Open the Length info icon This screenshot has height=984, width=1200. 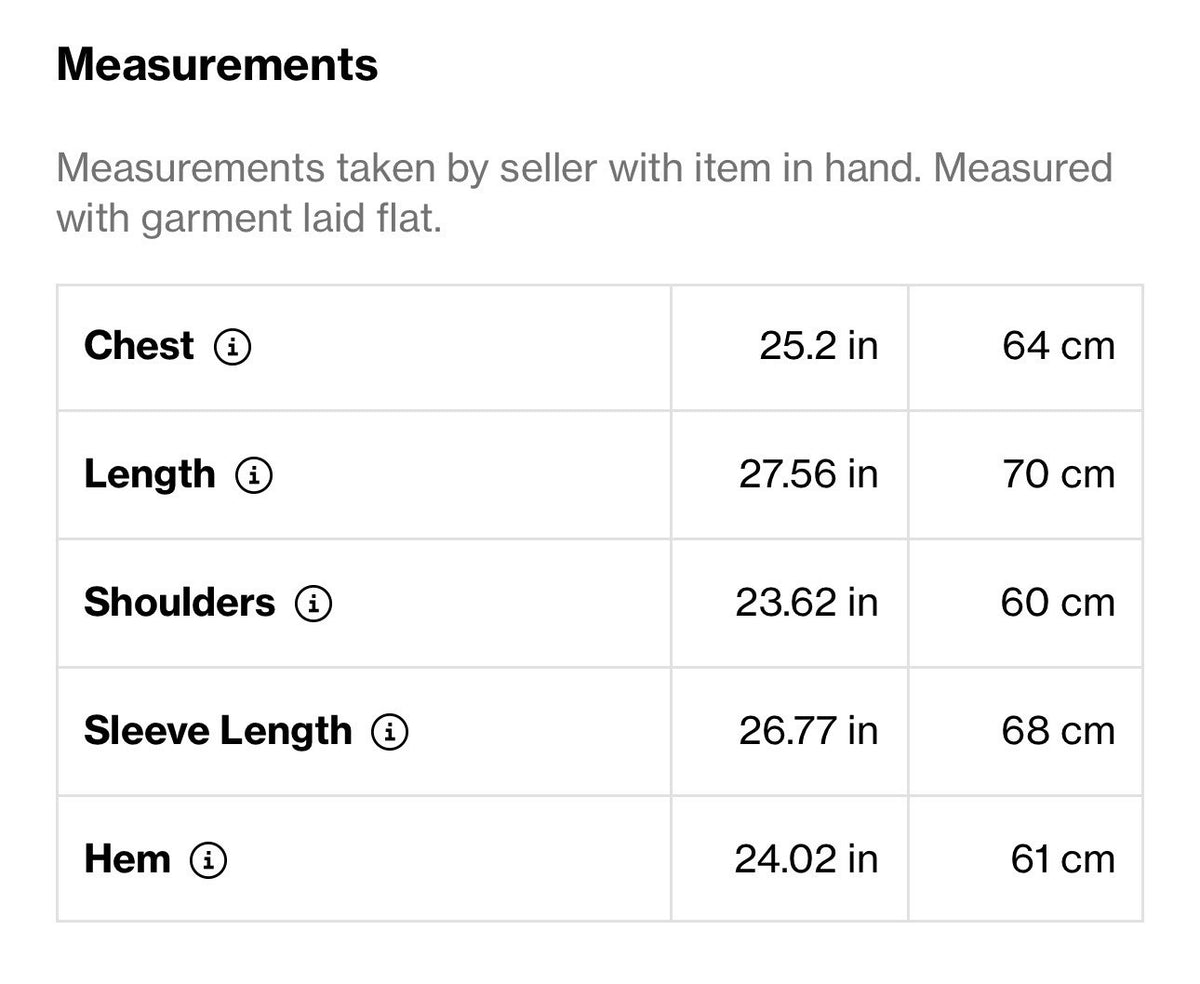[254, 476]
